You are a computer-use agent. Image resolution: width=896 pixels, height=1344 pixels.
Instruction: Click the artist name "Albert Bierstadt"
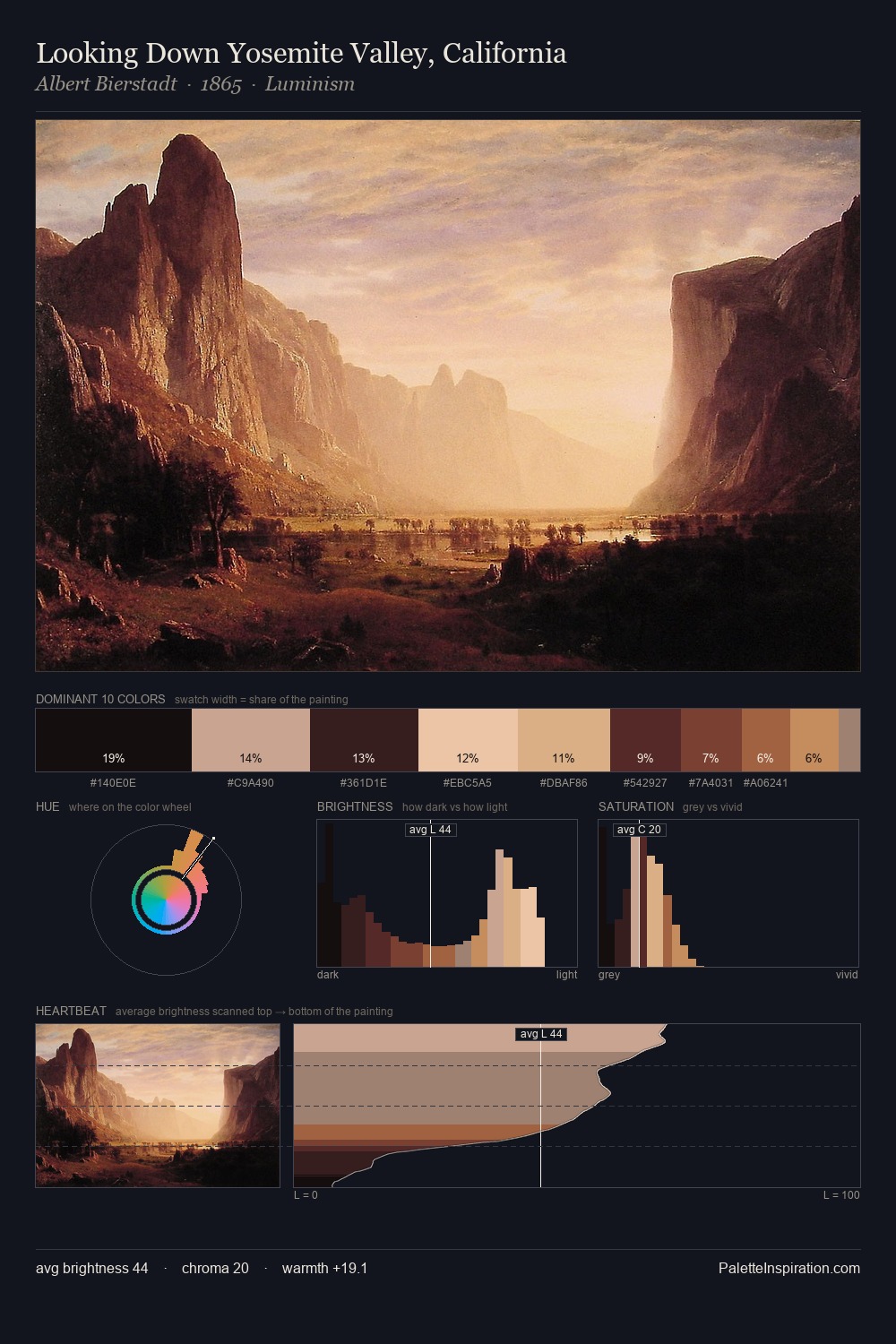pos(107,84)
